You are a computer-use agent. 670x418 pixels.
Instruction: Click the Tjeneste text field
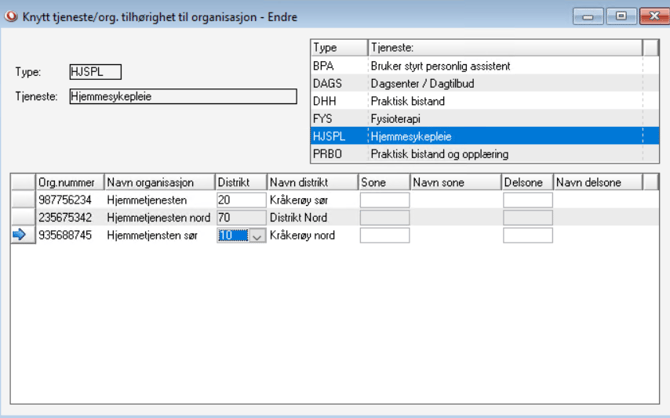pos(182,97)
